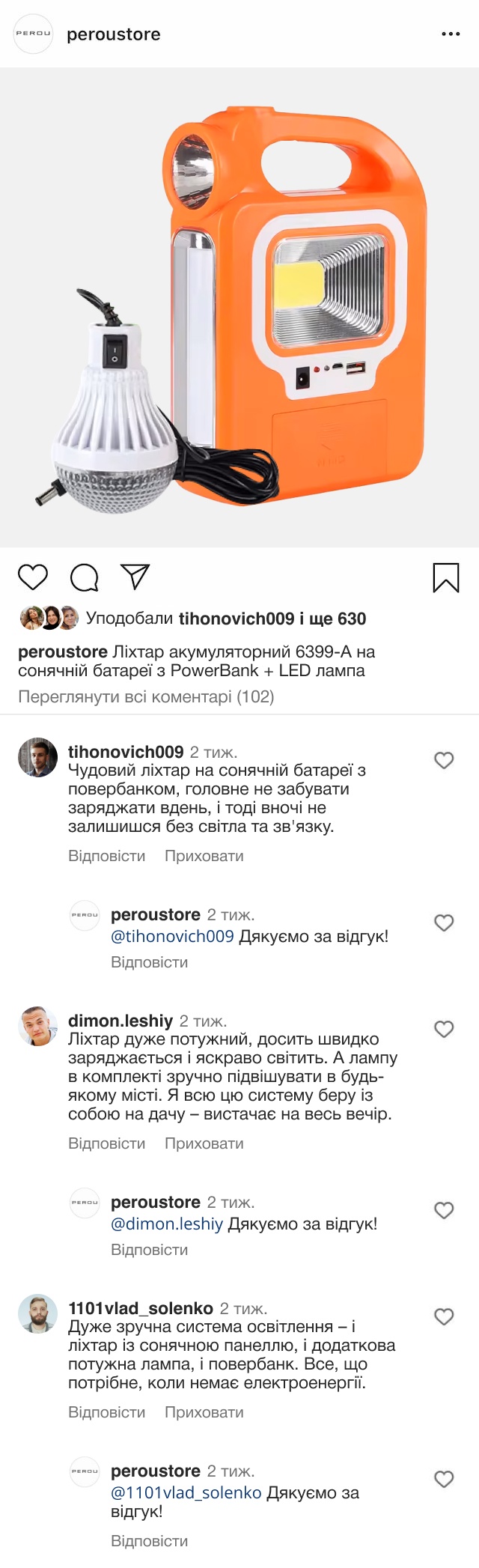
Task: Like 1101vlad_solenko's comment
Action: (x=444, y=1317)
